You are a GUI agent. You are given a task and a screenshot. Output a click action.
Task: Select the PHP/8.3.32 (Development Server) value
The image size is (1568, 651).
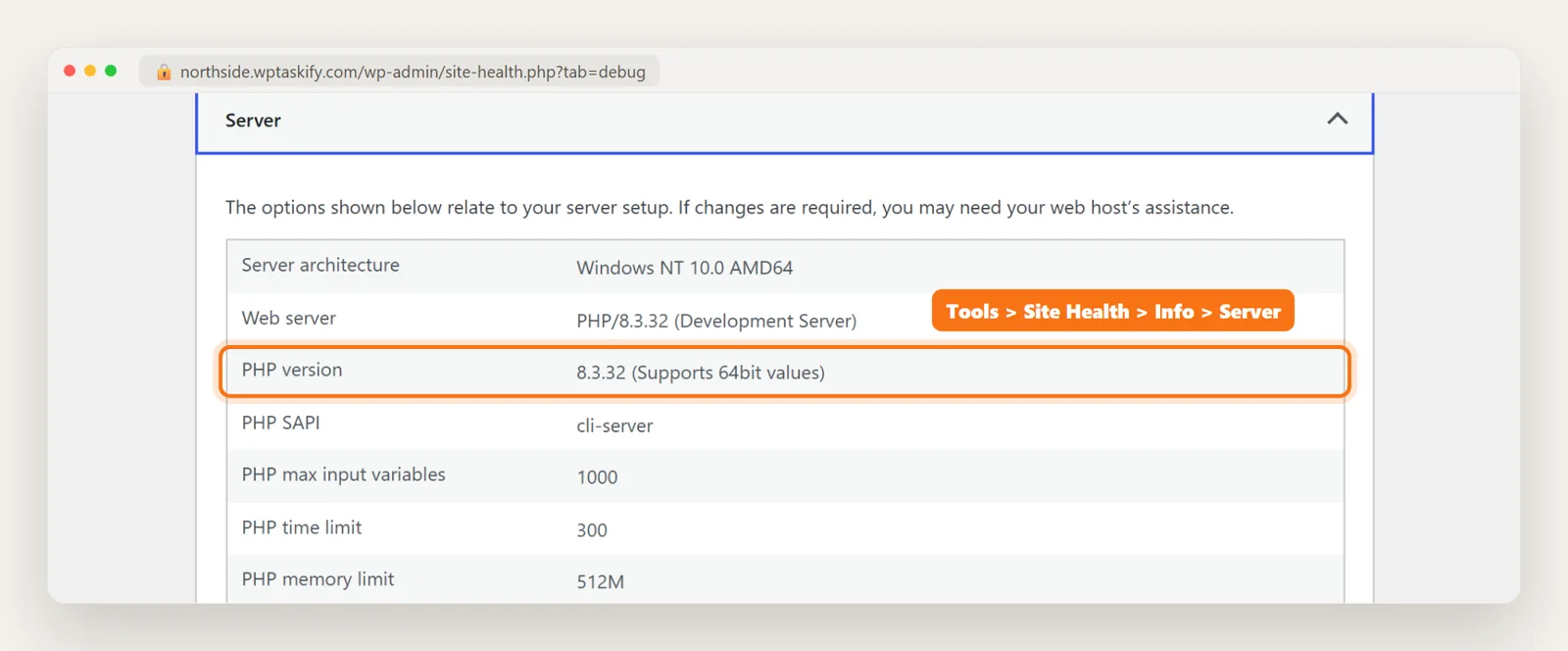point(716,321)
